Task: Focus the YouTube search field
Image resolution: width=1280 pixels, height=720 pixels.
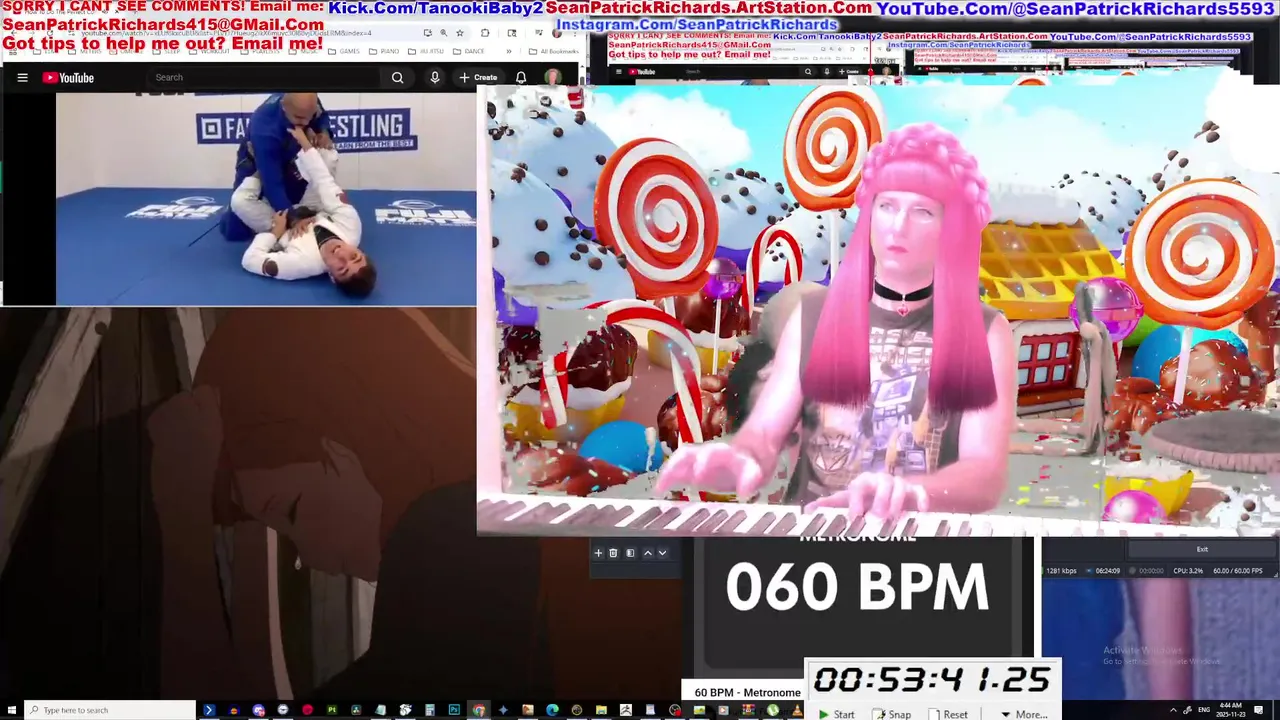Action: click(265, 77)
